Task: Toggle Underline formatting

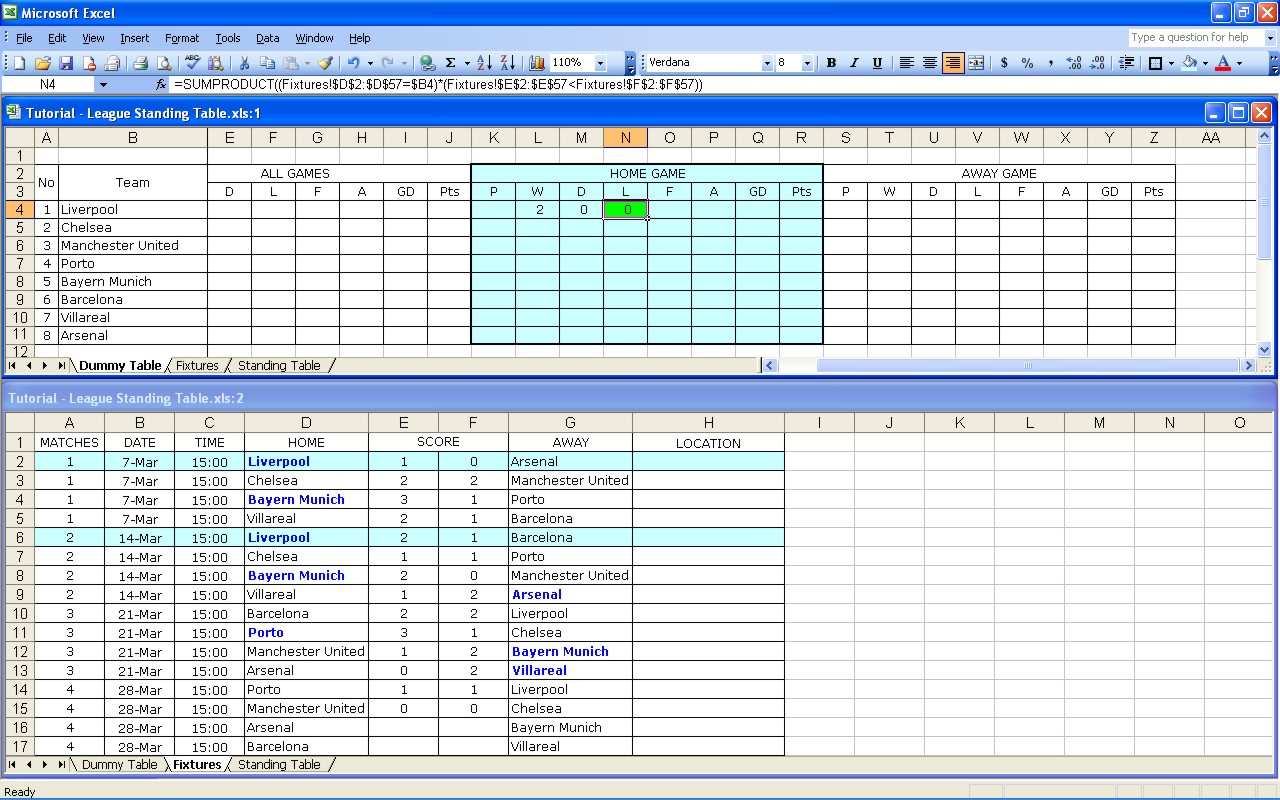Action: click(x=877, y=63)
